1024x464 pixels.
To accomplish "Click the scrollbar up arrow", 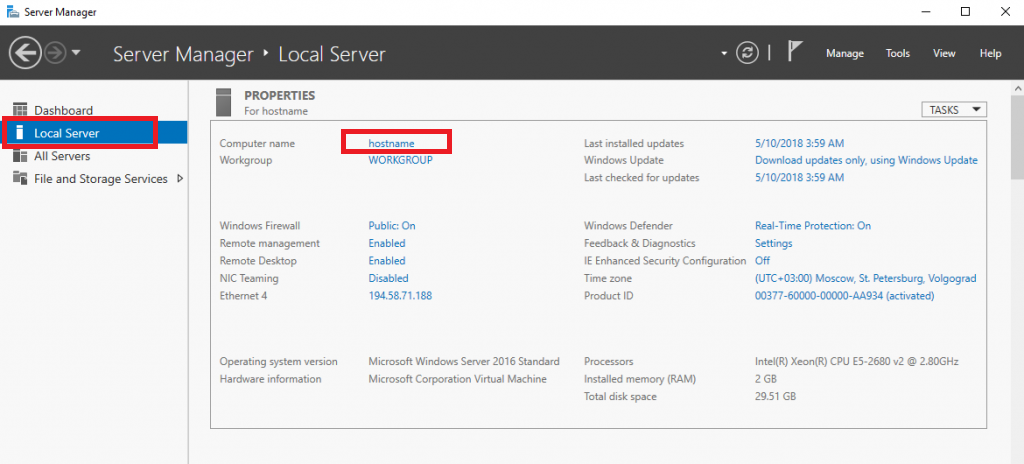I will [1017, 88].
